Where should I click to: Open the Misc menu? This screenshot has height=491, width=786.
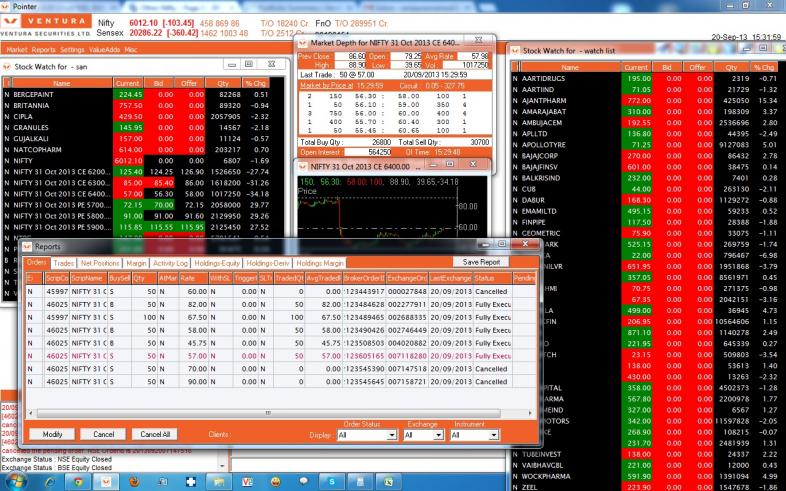coord(131,50)
